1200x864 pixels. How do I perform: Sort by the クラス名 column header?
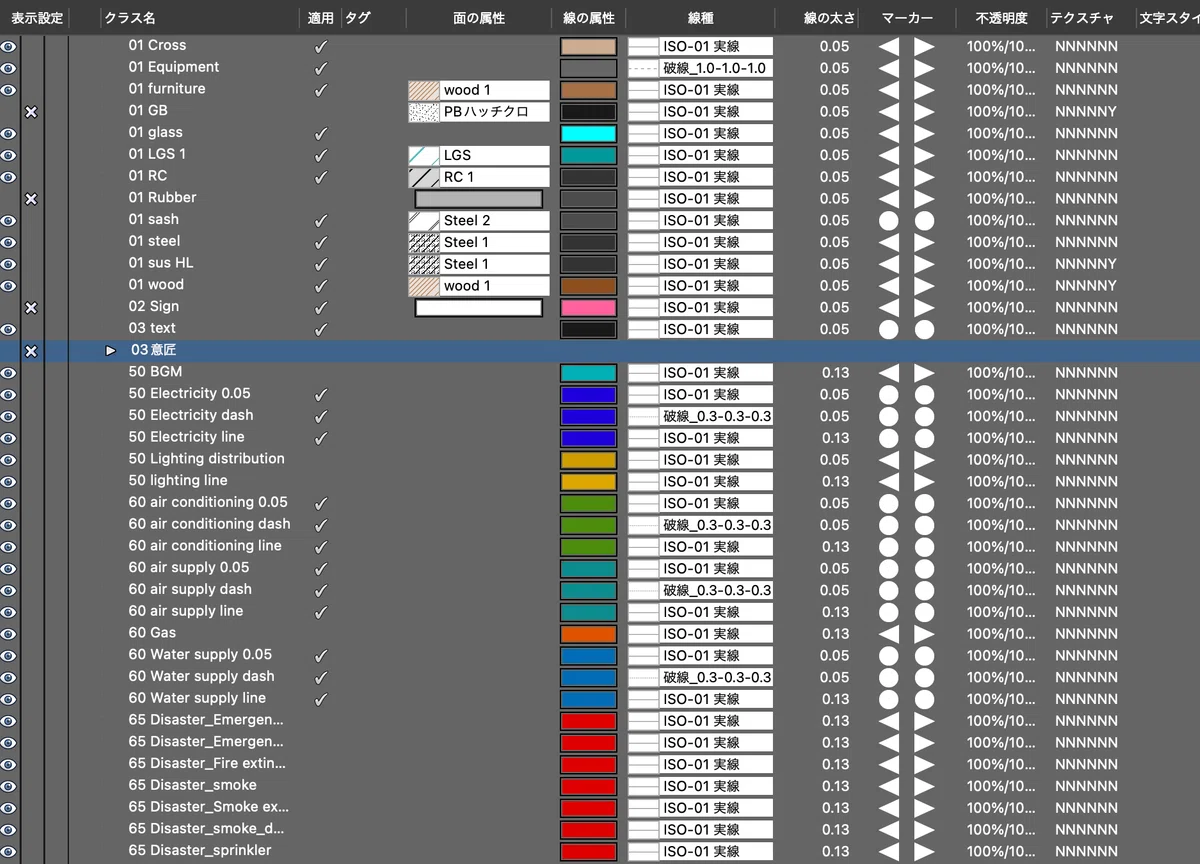pyautogui.click(x=130, y=18)
